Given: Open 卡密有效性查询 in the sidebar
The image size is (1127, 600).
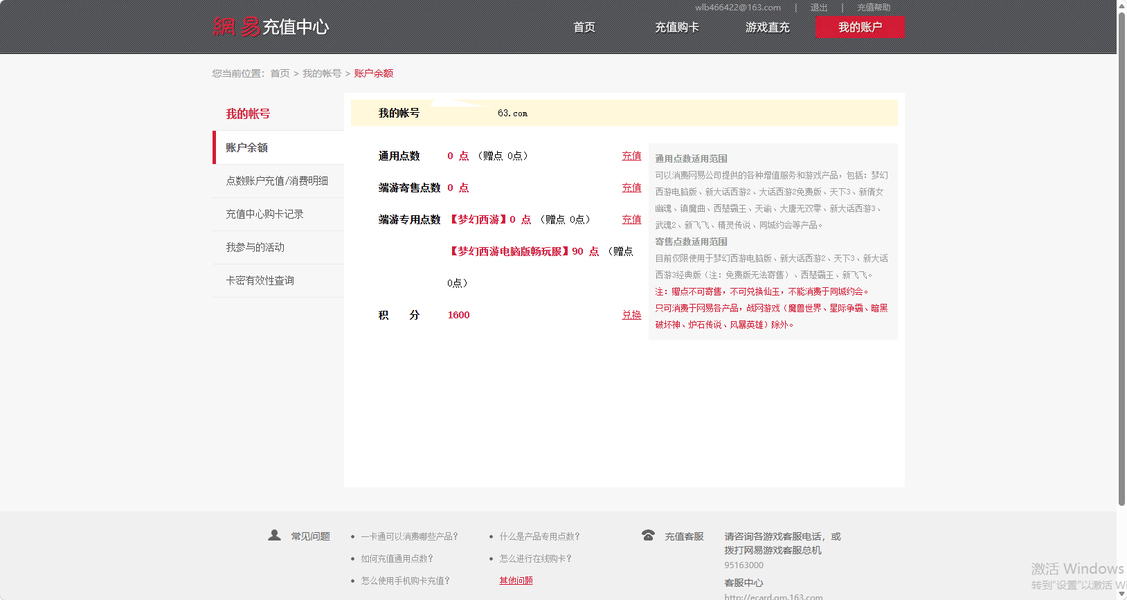Looking at the screenshot, I should [x=278, y=280].
